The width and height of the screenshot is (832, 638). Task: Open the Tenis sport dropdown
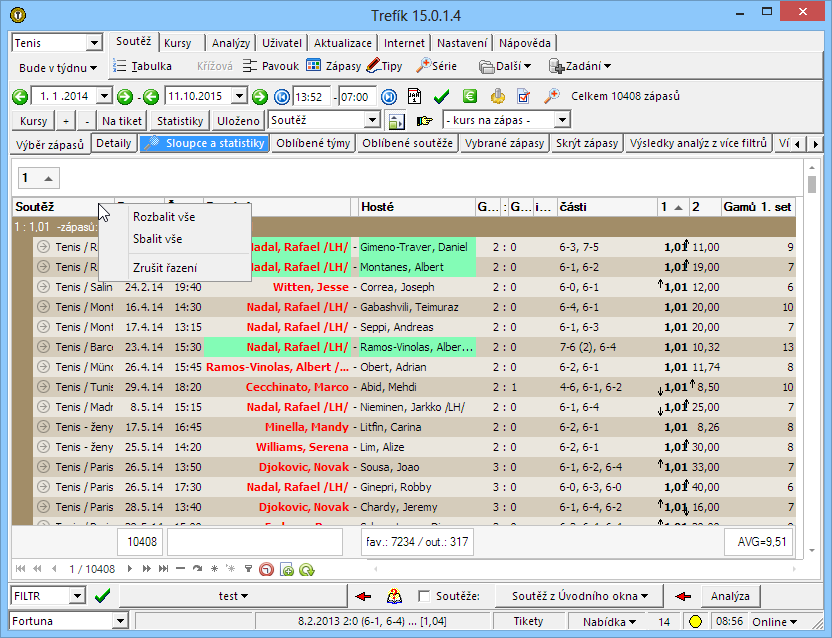[x=95, y=43]
